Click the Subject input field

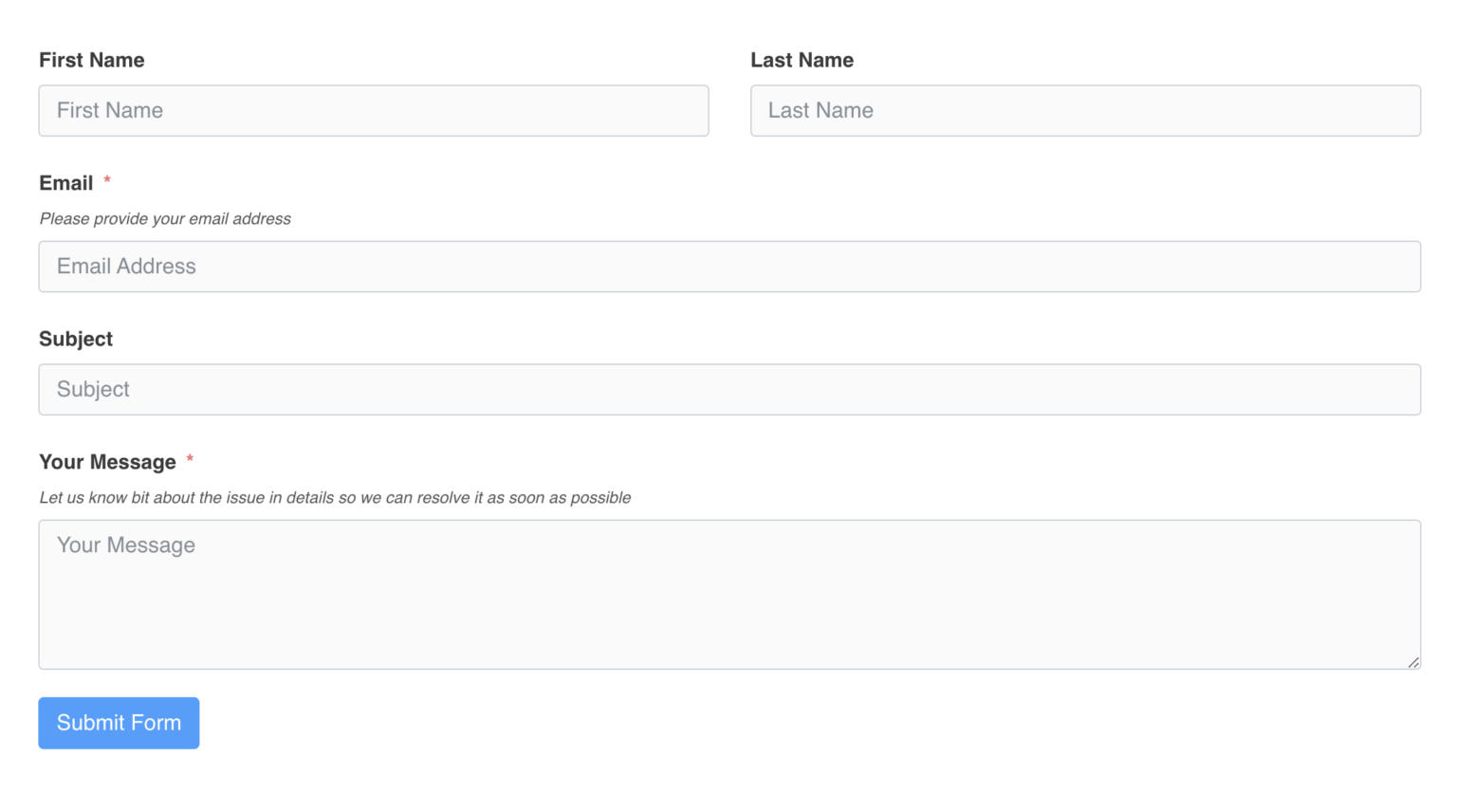729,389
